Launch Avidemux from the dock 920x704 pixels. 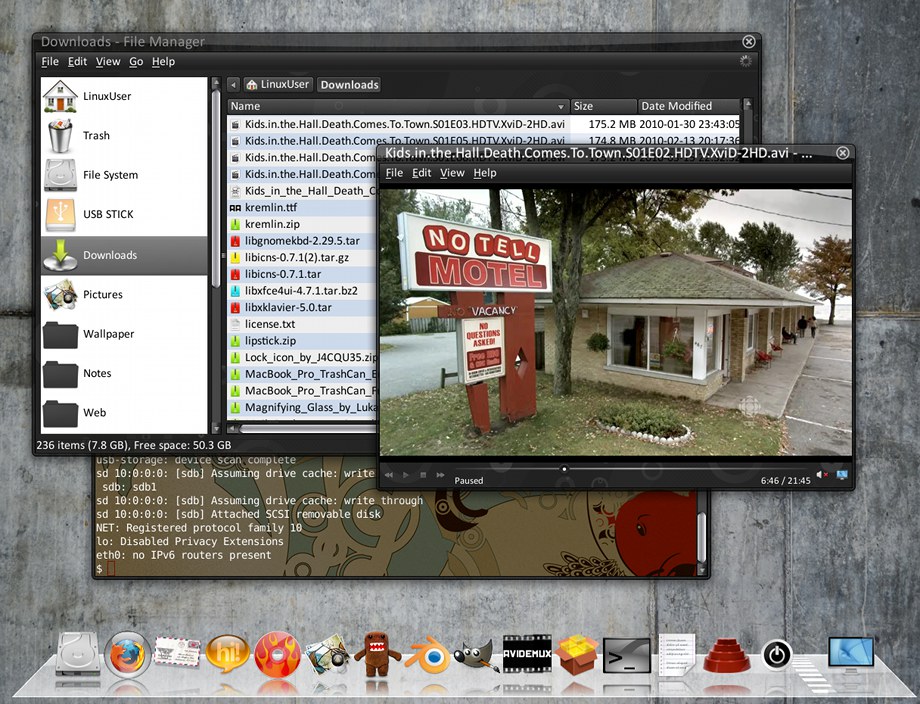[527, 654]
